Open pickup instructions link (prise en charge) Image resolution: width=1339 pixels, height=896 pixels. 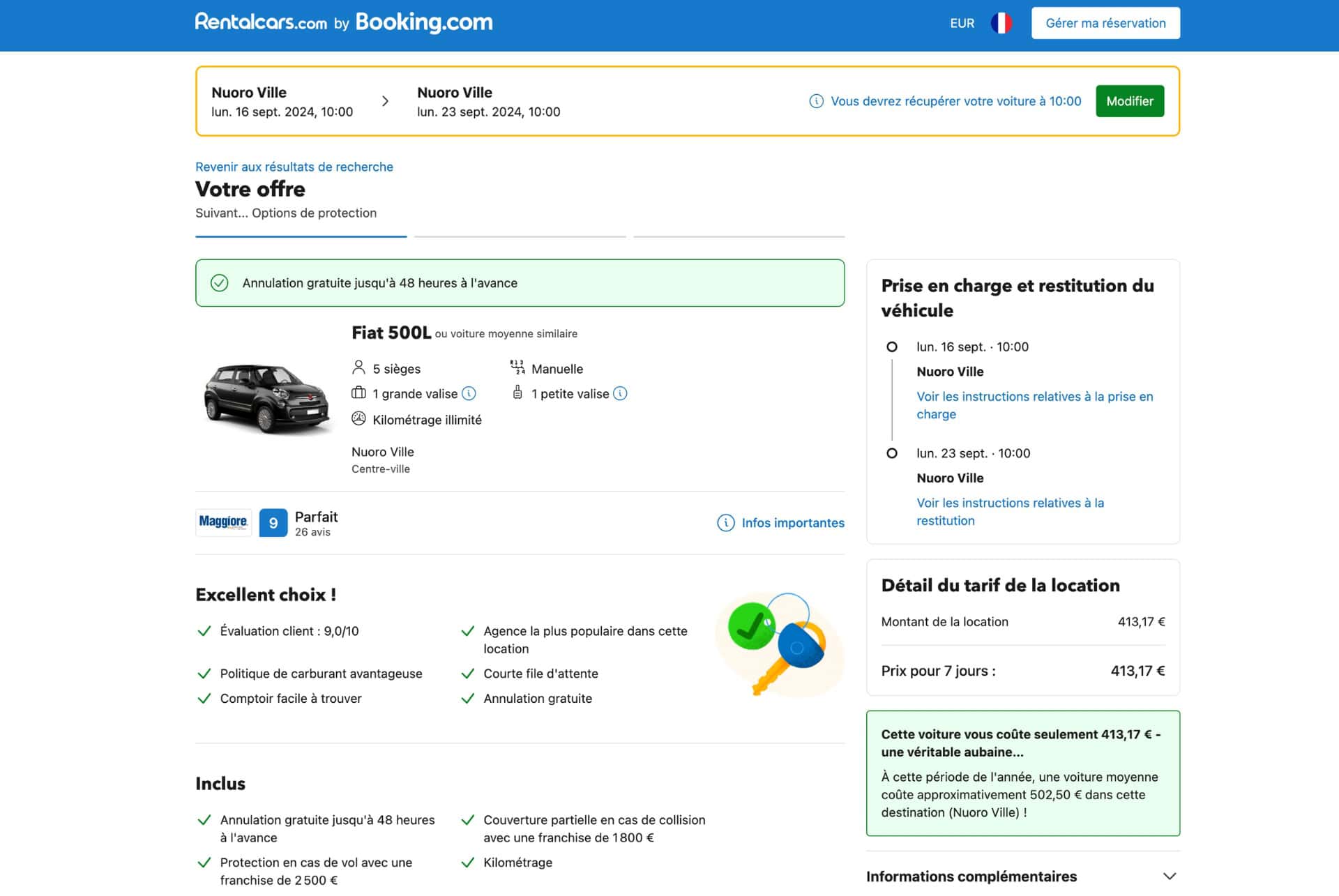coord(1034,405)
